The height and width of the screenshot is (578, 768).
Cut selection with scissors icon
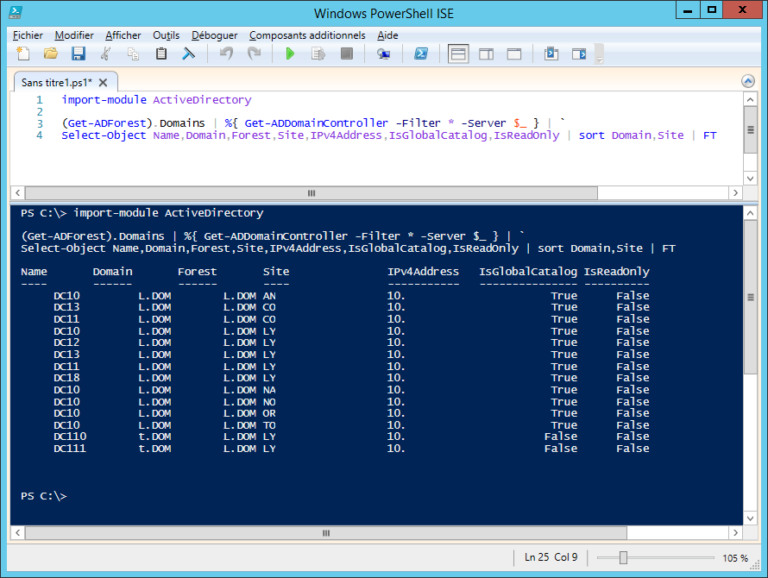coord(105,53)
